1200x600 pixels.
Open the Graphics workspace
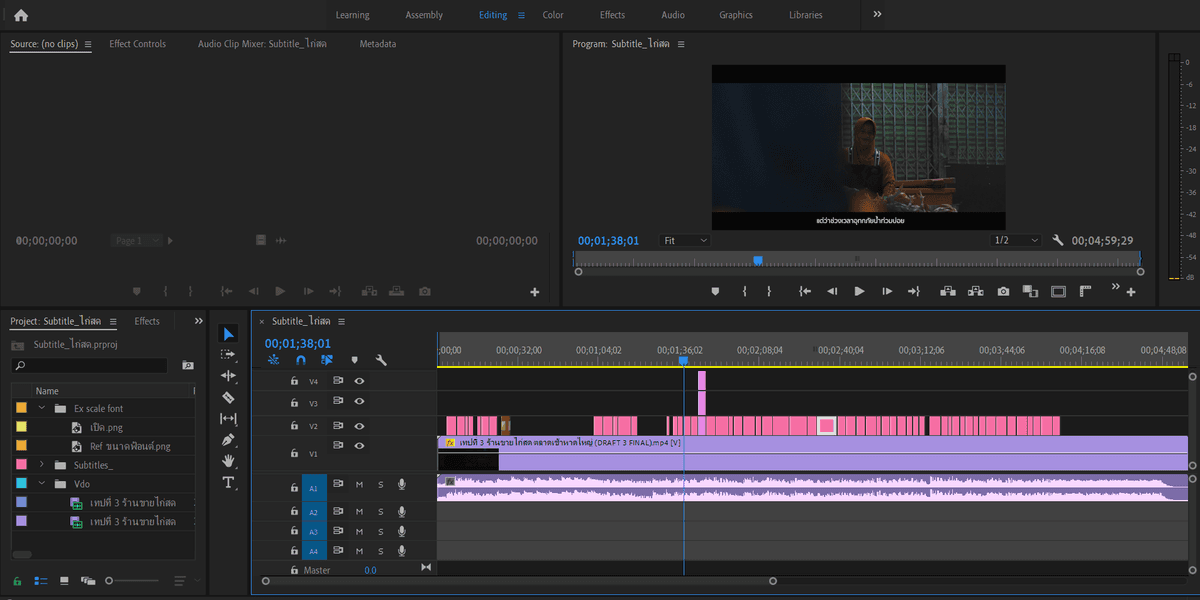pyautogui.click(x=736, y=15)
